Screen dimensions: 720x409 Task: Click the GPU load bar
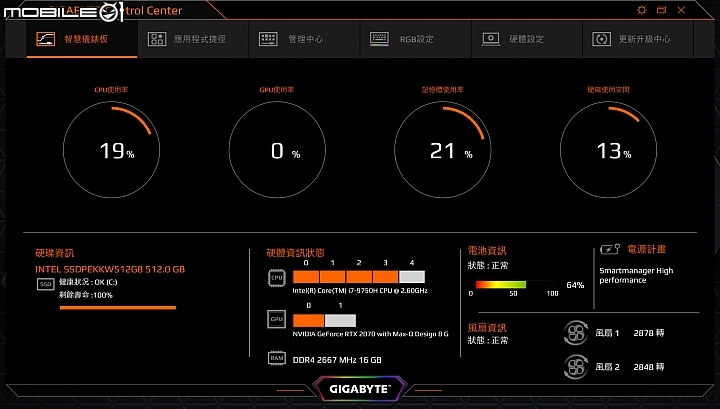coord(324,320)
